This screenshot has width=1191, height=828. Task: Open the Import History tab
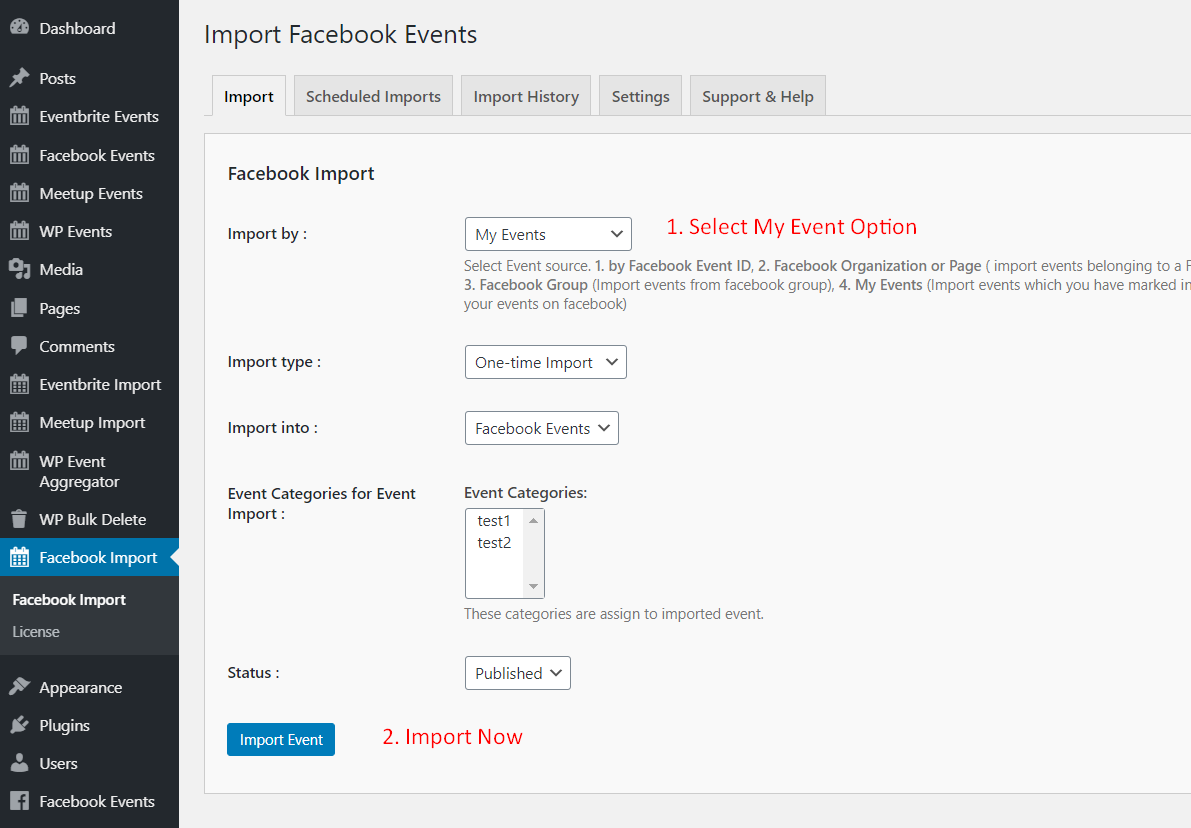pyautogui.click(x=526, y=96)
